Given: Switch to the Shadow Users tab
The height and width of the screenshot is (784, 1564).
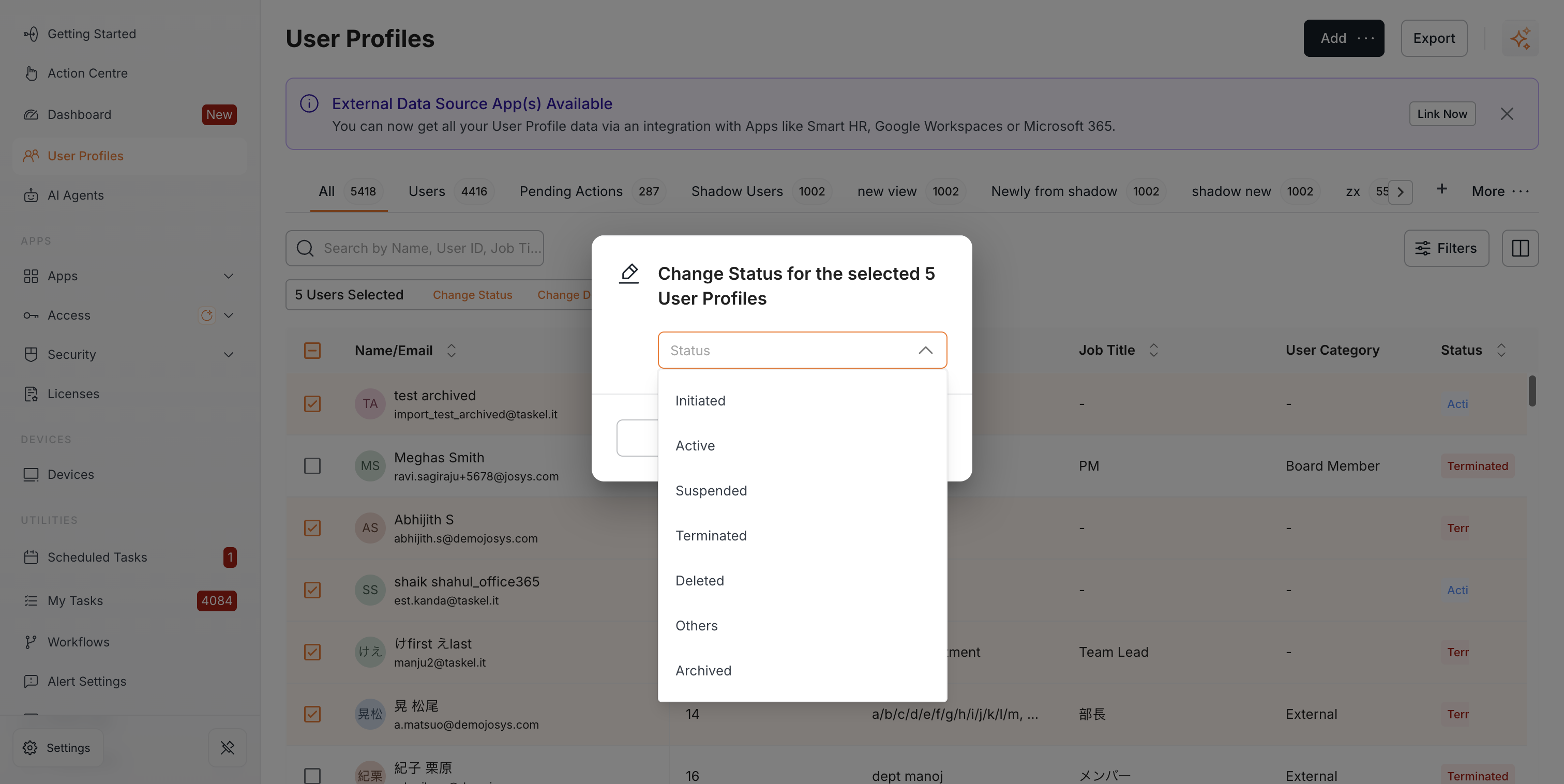Looking at the screenshot, I should pyautogui.click(x=761, y=191).
